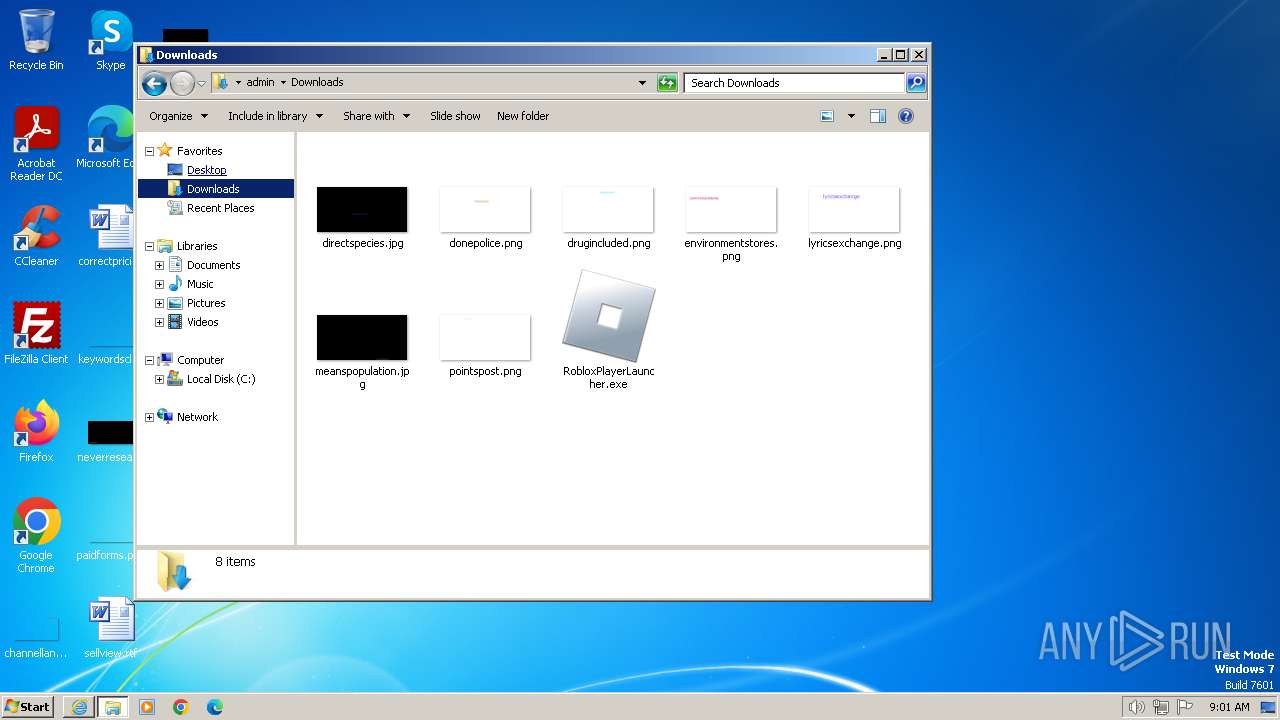The width and height of the screenshot is (1280, 720).
Task: Click the Action Center flag icon
Action: [x=1185, y=707]
